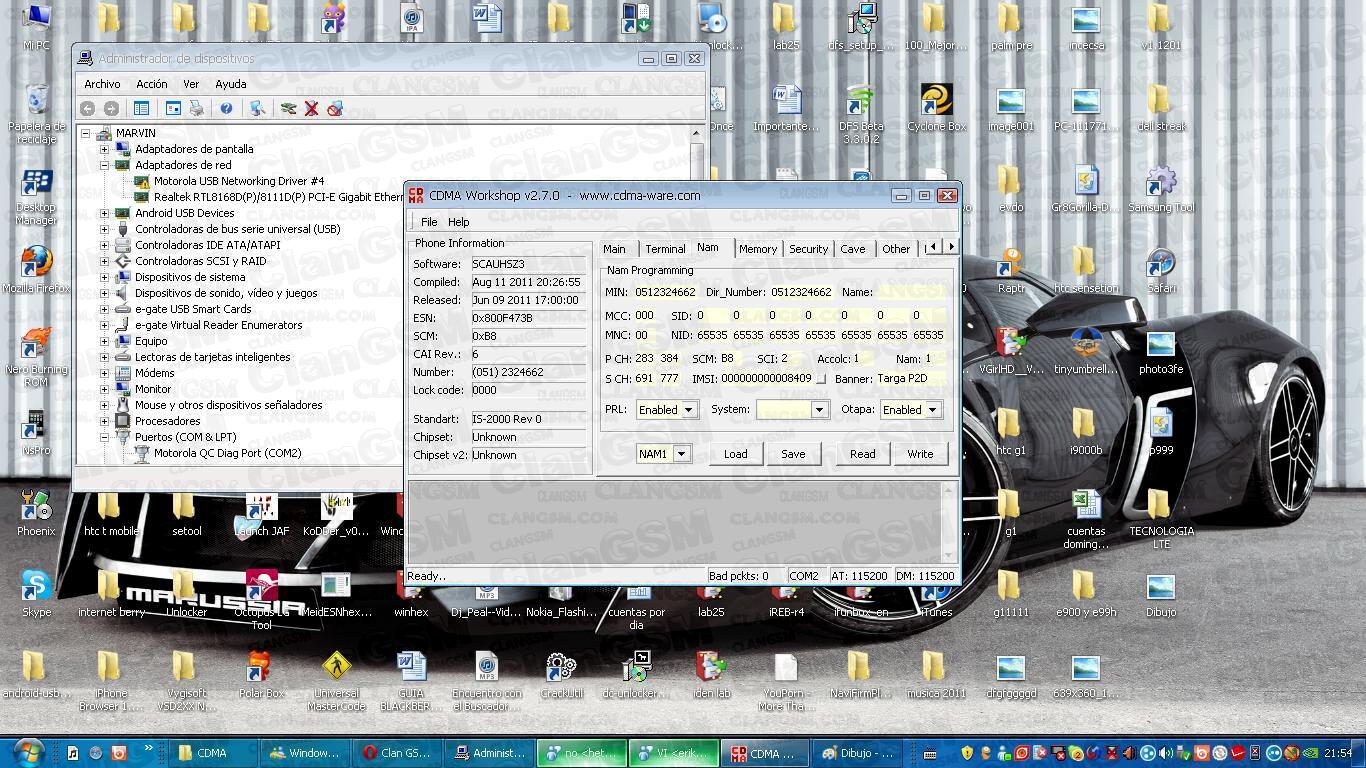Click update driver icon in Device Manager
This screenshot has height=768, width=1366.
[x=288, y=108]
